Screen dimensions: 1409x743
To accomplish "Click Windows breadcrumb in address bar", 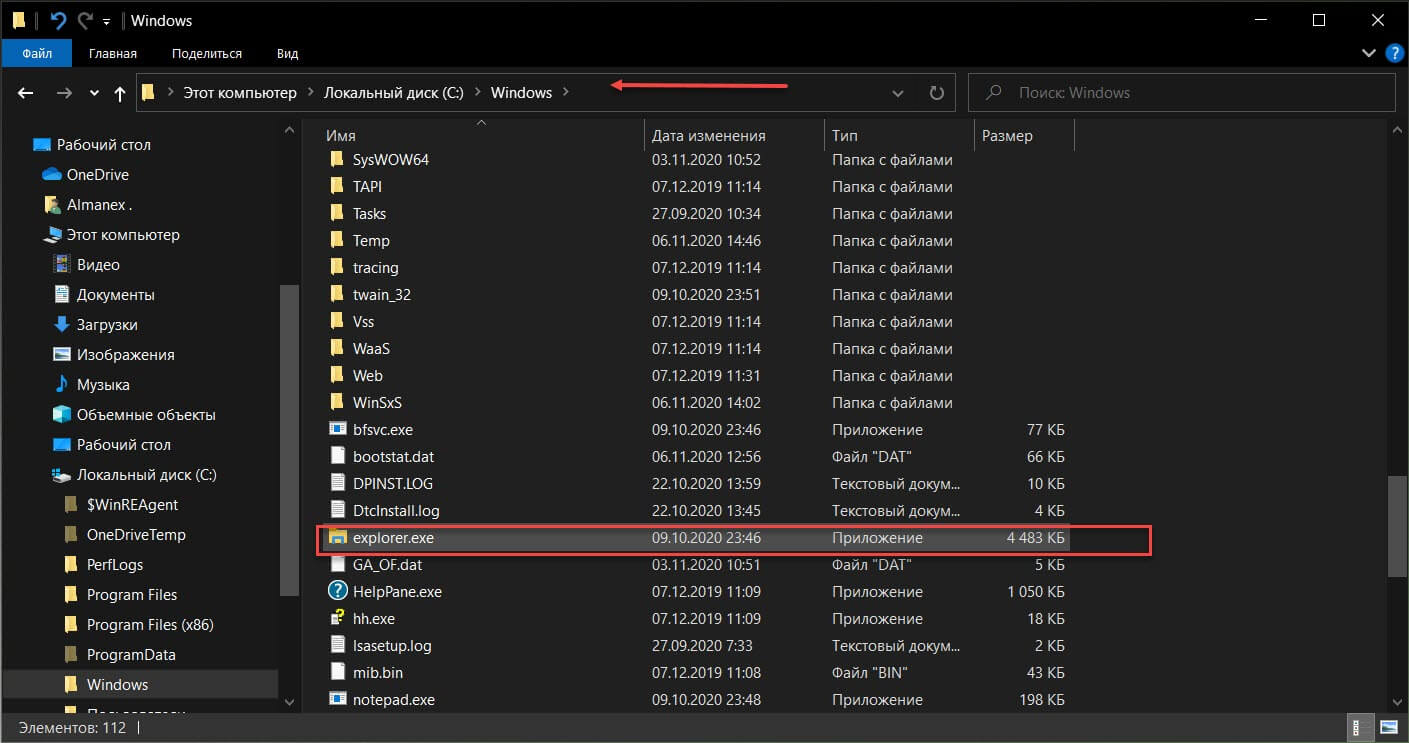I will tap(521, 92).
